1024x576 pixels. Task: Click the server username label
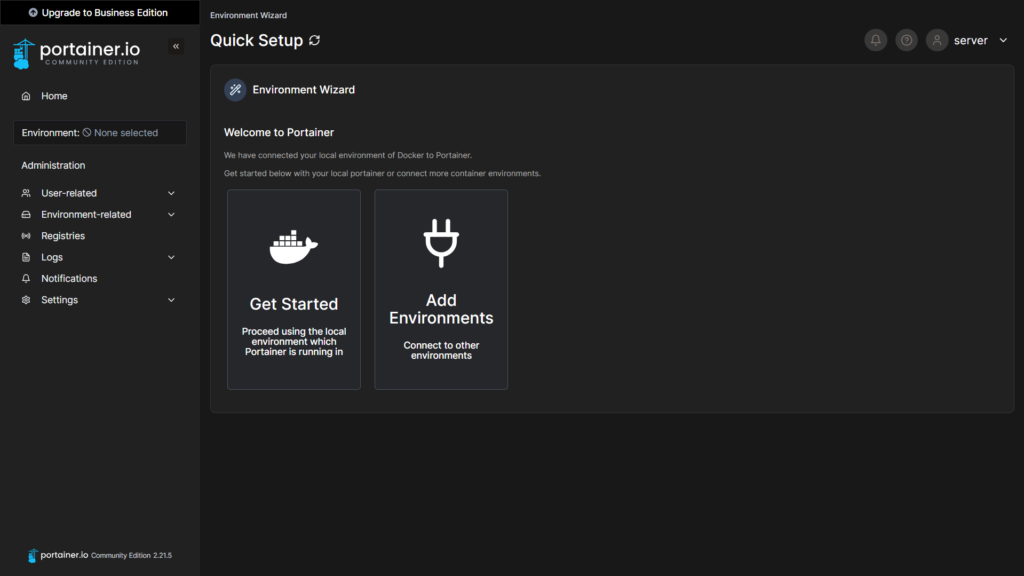970,40
